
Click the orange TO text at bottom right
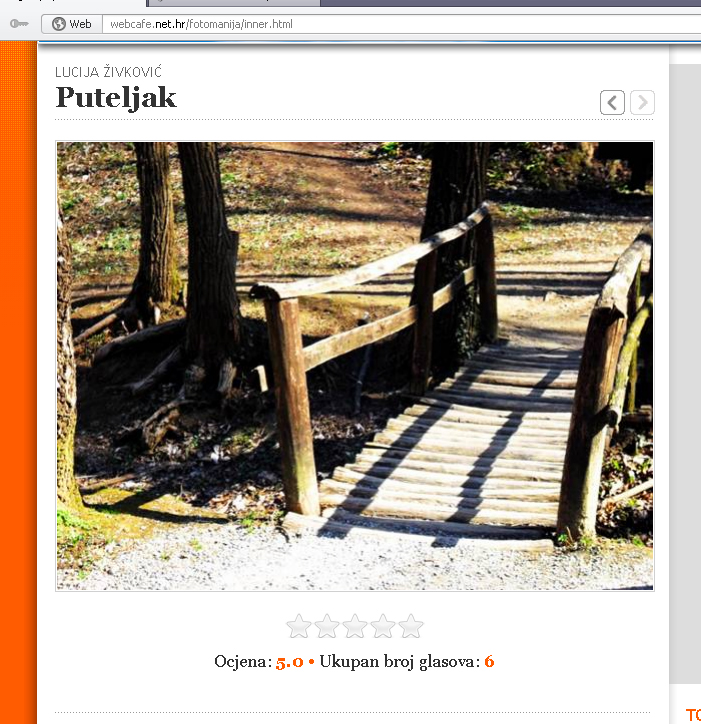[693, 714]
